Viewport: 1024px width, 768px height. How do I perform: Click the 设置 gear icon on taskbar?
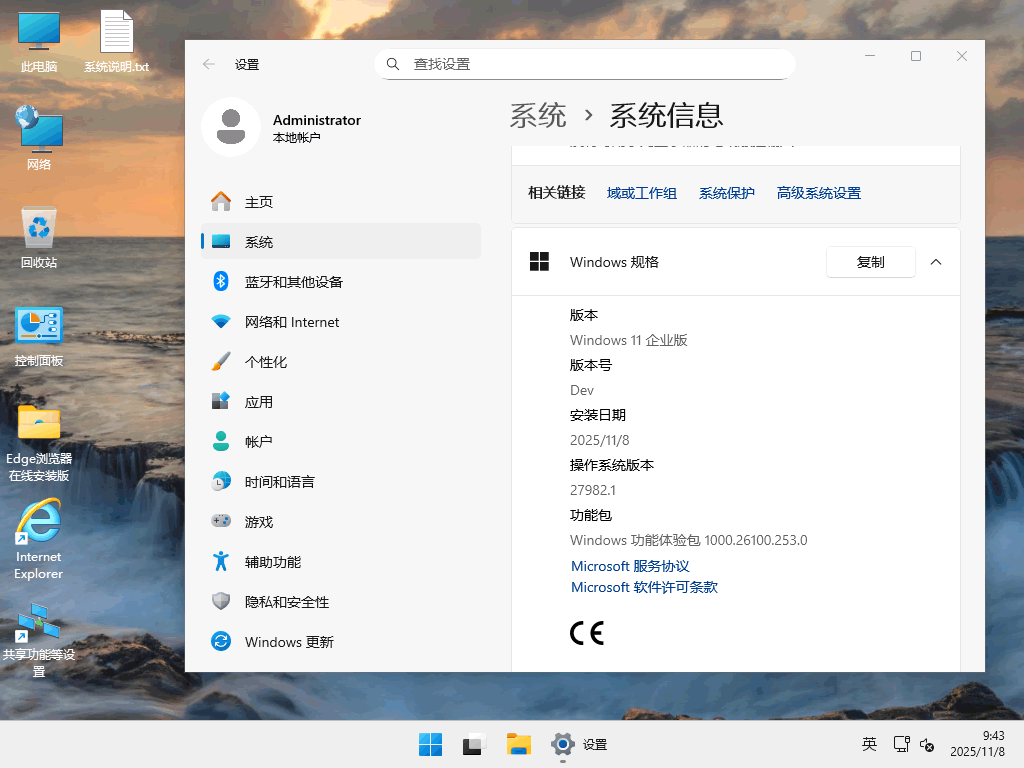[x=562, y=744]
